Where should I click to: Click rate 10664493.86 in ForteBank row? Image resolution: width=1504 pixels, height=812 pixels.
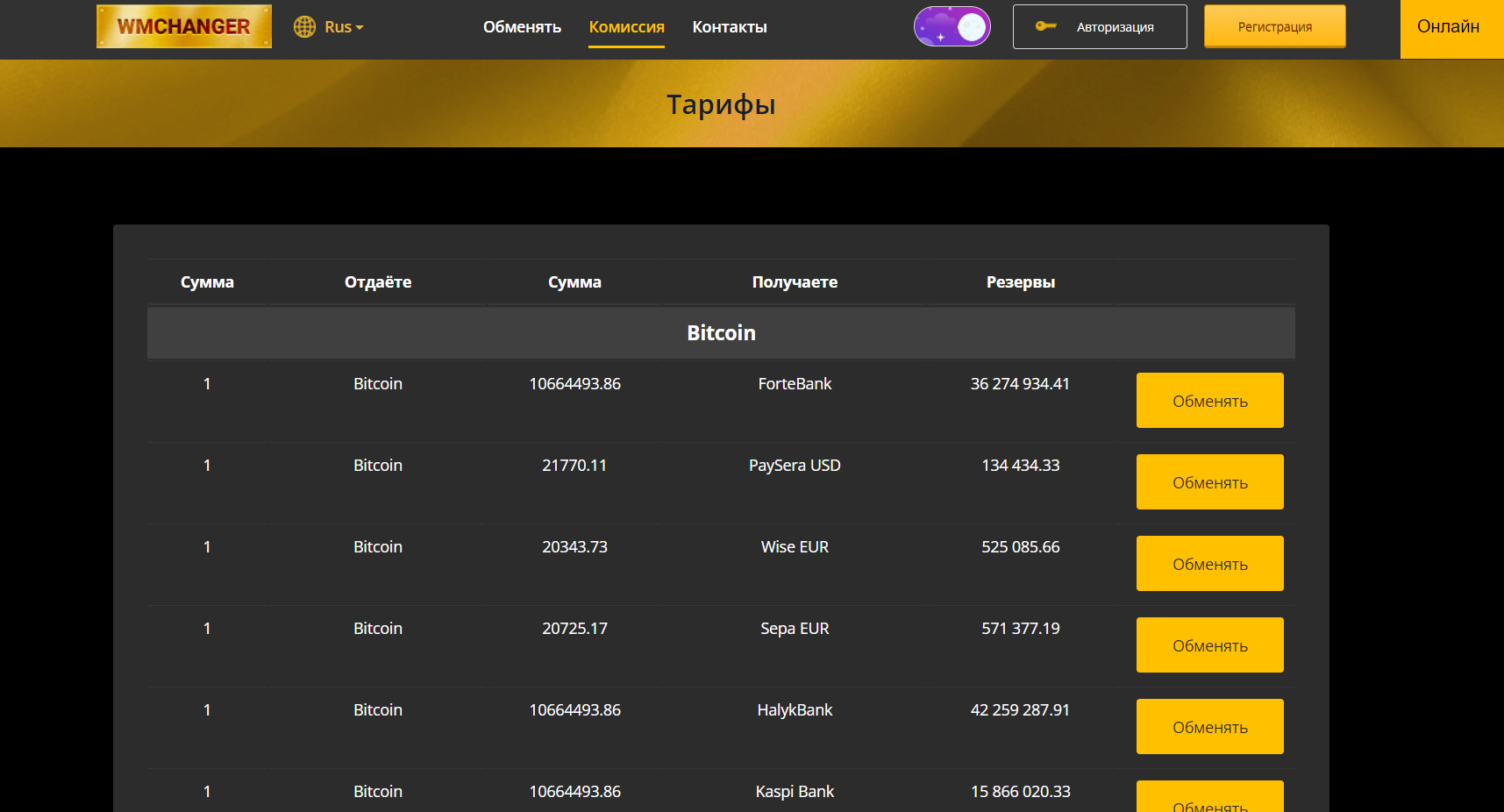[x=574, y=384]
